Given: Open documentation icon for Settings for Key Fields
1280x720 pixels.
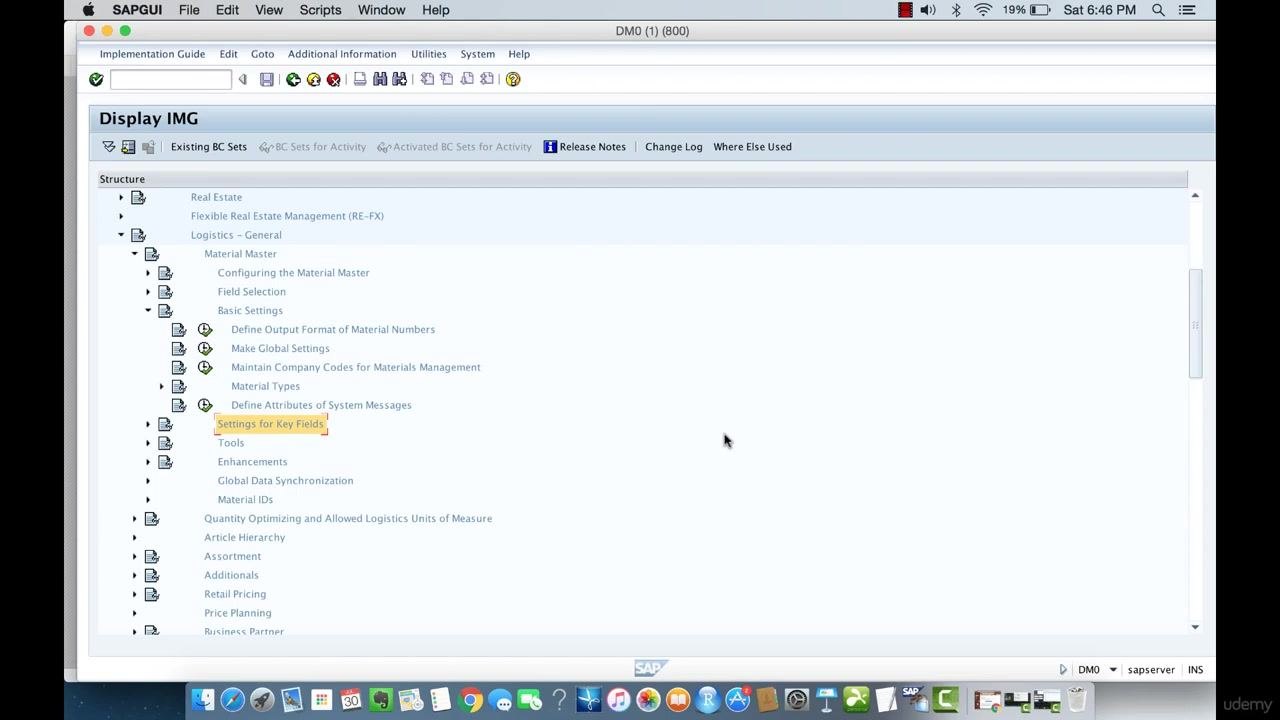Looking at the screenshot, I should click(165, 424).
